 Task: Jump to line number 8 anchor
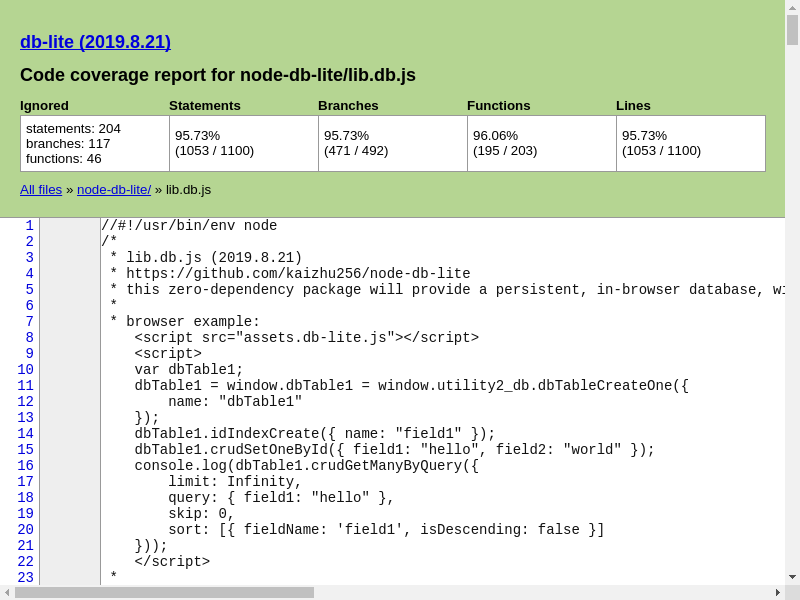tap(29, 337)
